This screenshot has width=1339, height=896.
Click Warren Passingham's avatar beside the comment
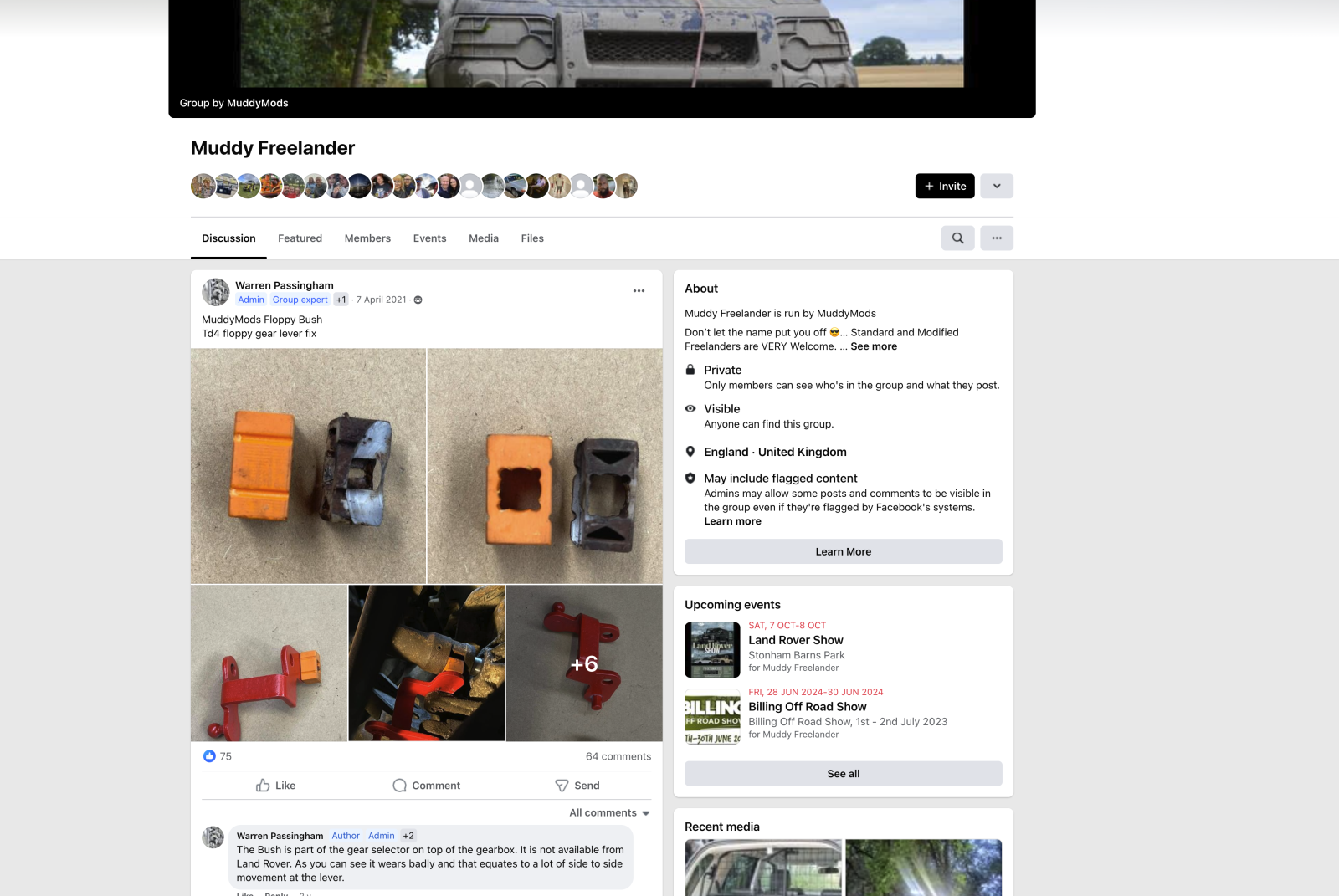pos(213,837)
